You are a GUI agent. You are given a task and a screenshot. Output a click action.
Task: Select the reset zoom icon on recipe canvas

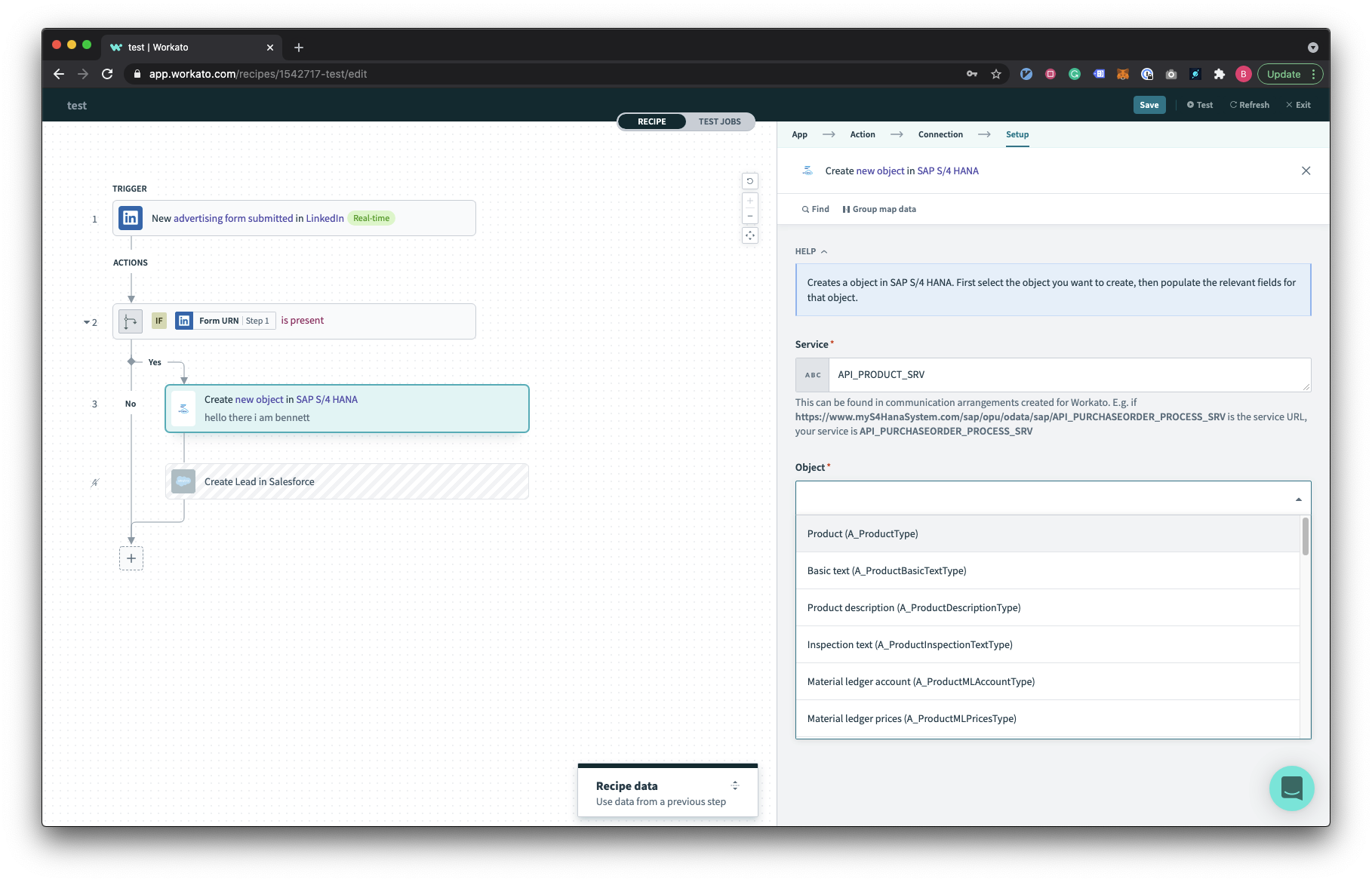coord(749,180)
